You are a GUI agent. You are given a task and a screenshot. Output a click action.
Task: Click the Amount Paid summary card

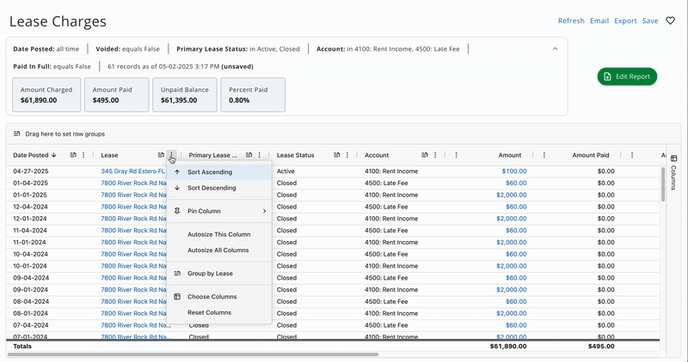click(117, 95)
